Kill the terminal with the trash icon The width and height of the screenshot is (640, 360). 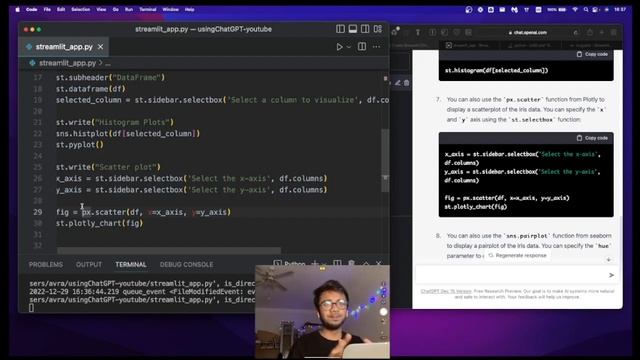351,263
